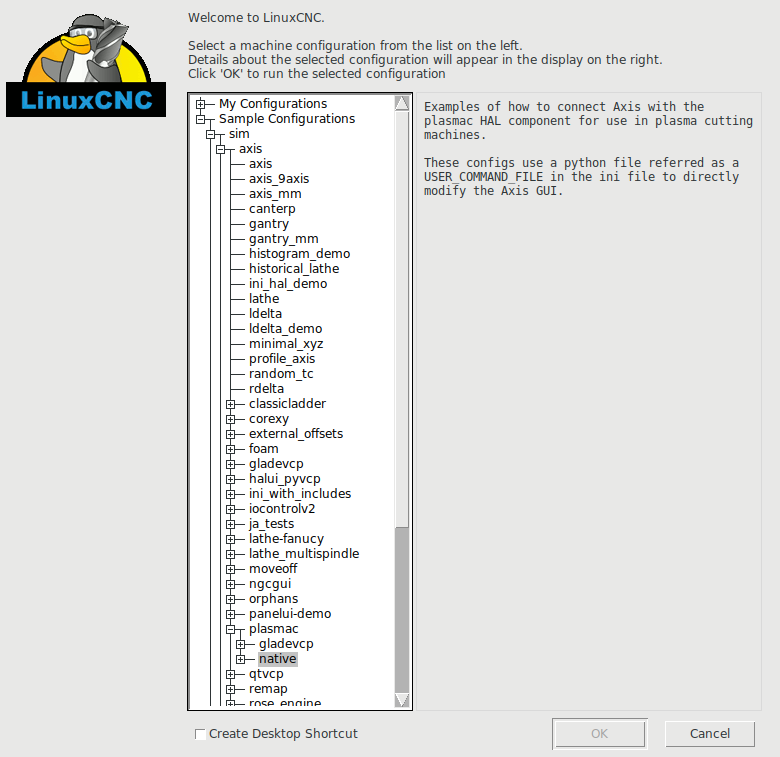Expand the orphans folder

(230, 599)
